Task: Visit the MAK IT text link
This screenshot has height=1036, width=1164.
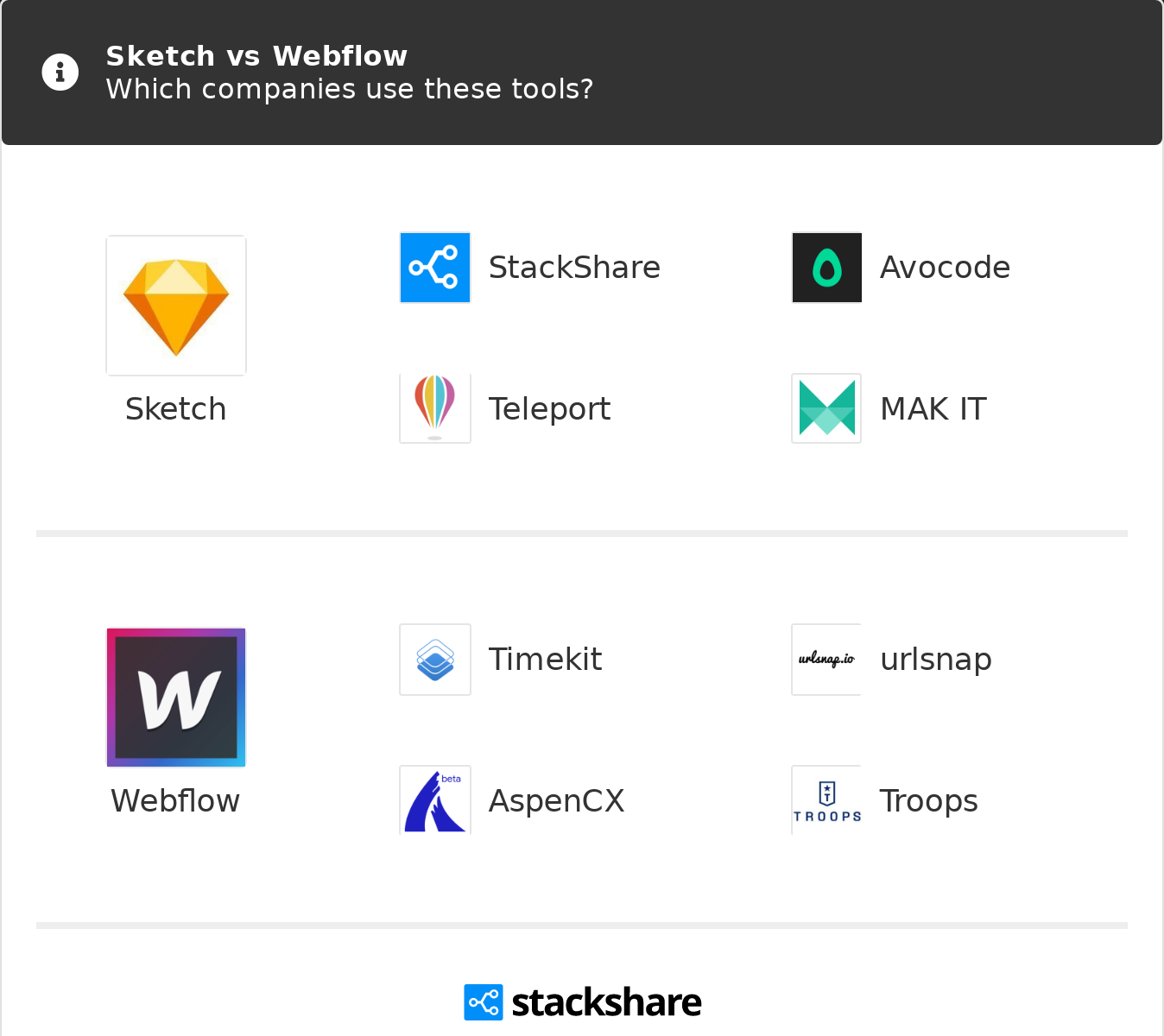Action: (x=933, y=409)
